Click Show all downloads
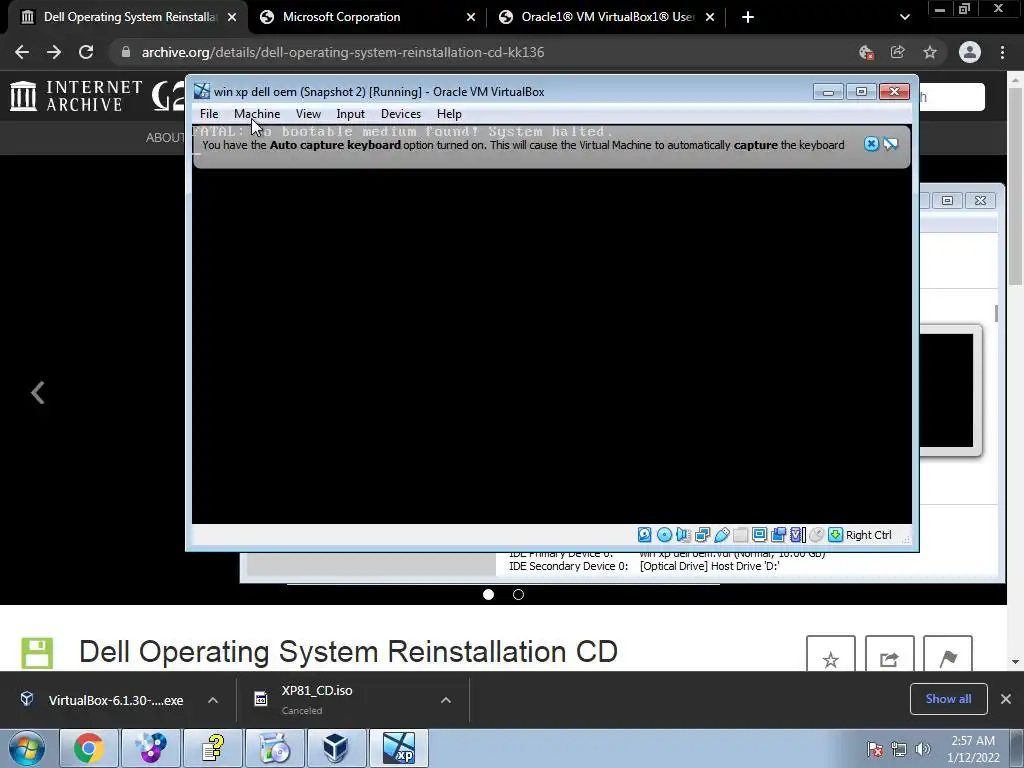 [x=948, y=699]
